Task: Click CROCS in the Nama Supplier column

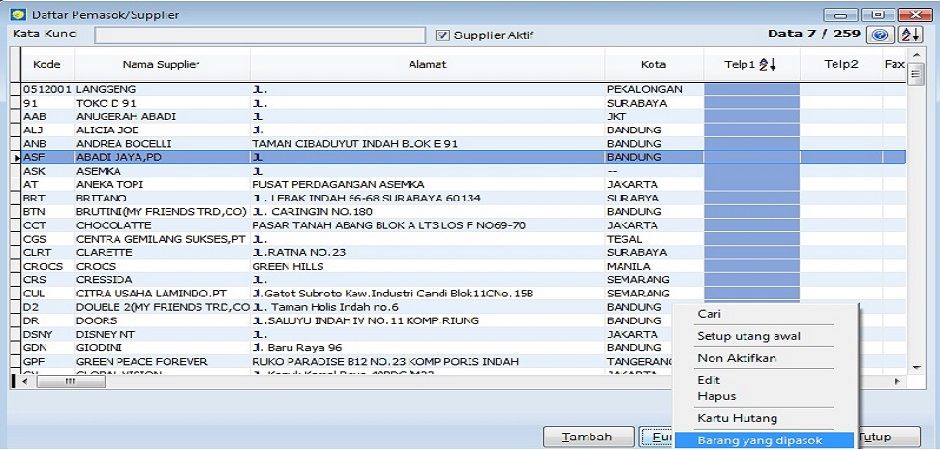Action: (96, 266)
